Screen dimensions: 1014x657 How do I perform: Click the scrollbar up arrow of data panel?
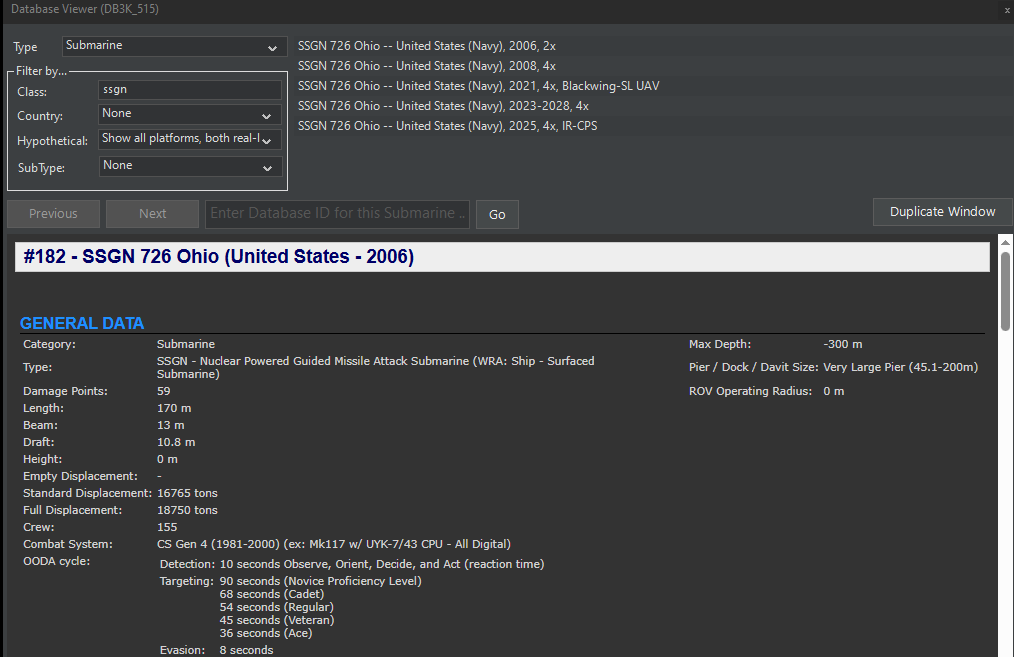tap(1005, 242)
